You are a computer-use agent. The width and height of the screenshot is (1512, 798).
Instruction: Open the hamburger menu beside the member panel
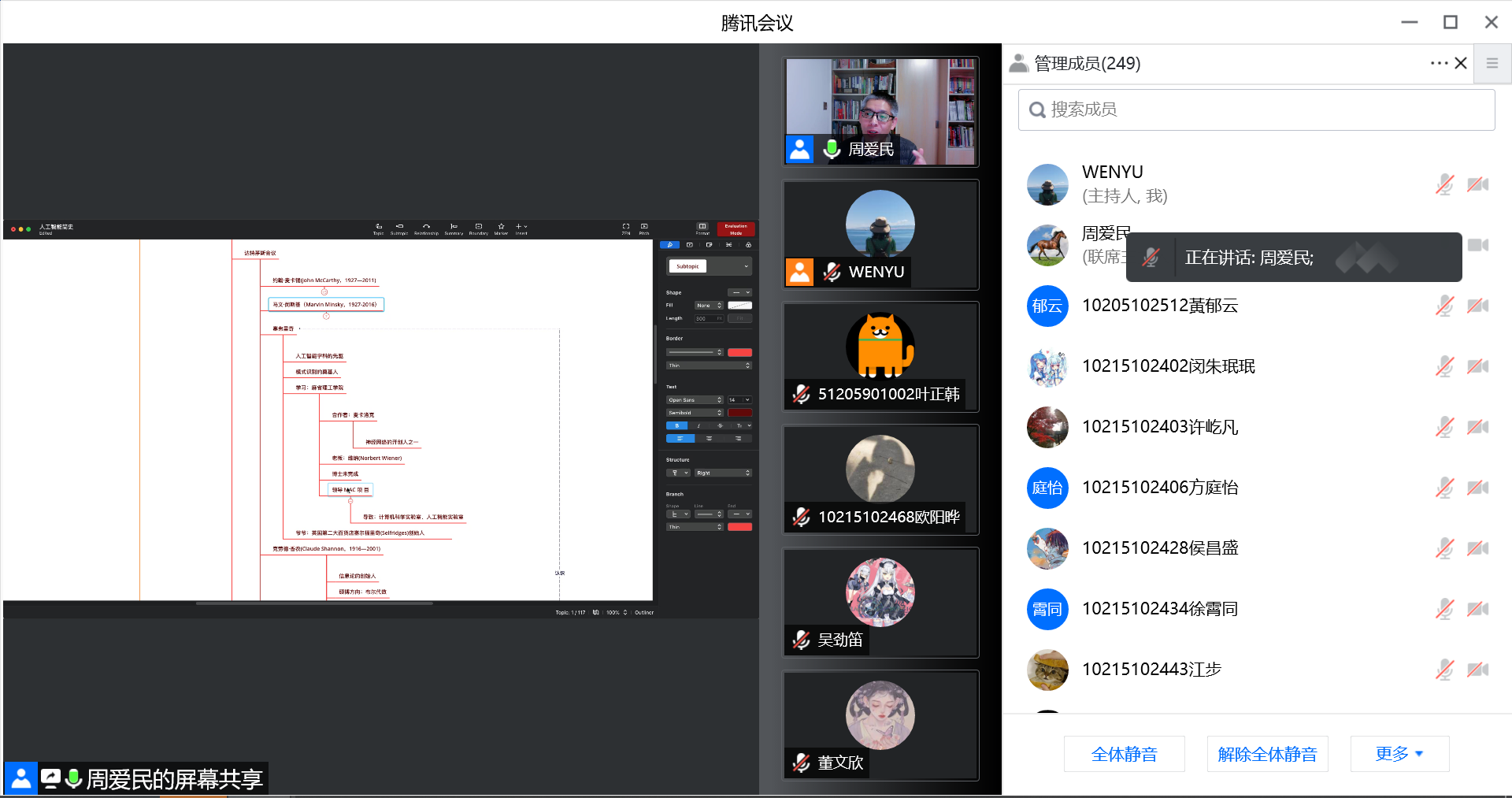1492,63
